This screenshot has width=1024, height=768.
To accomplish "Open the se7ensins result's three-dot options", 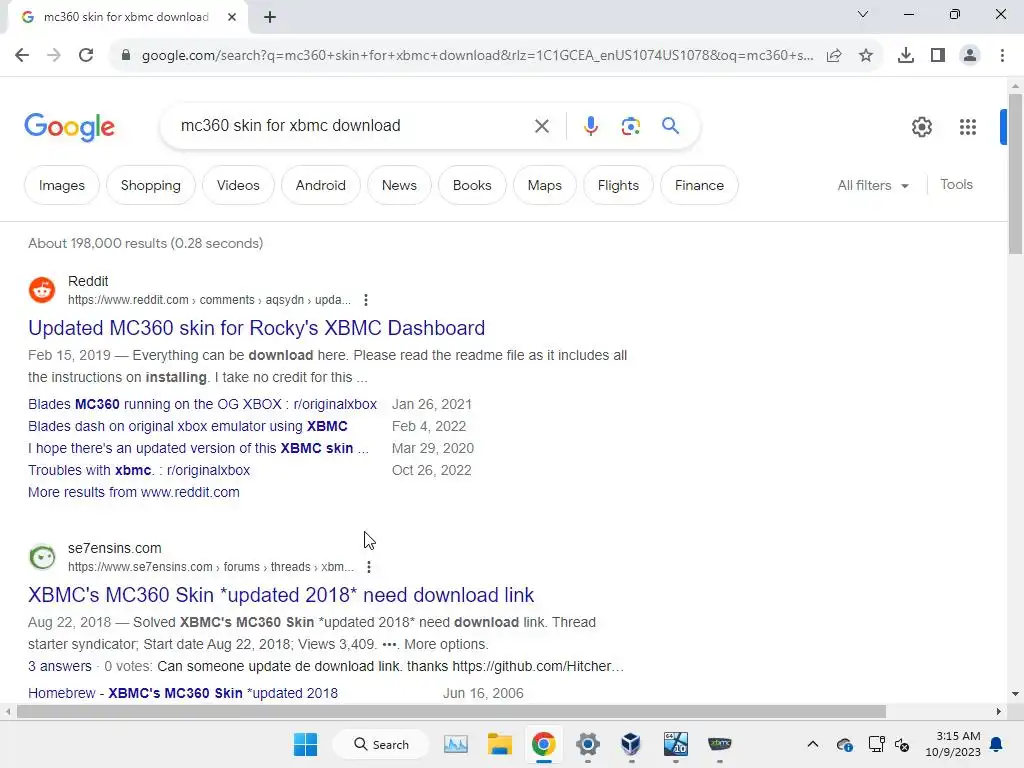I will tap(369, 567).
